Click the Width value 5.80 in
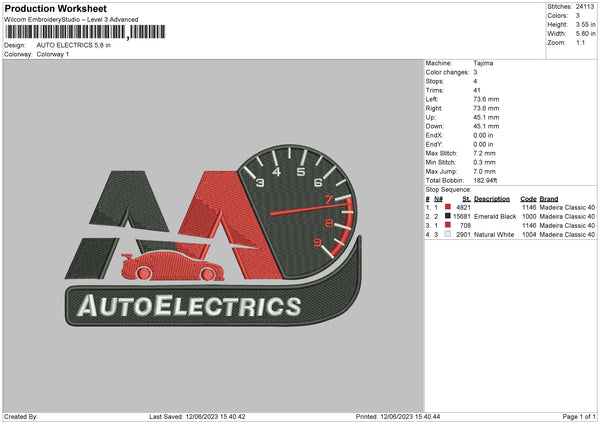The image size is (600, 424). pyautogui.click(x=585, y=34)
